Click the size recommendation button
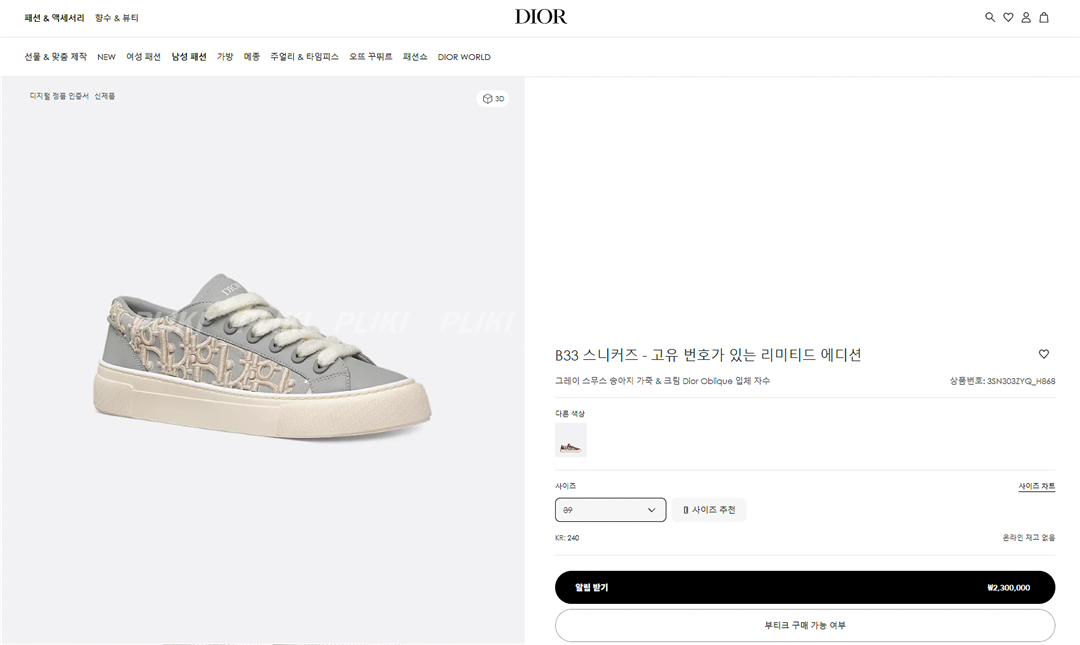Screen dimensions: 1080x645 [x=709, y=510]
